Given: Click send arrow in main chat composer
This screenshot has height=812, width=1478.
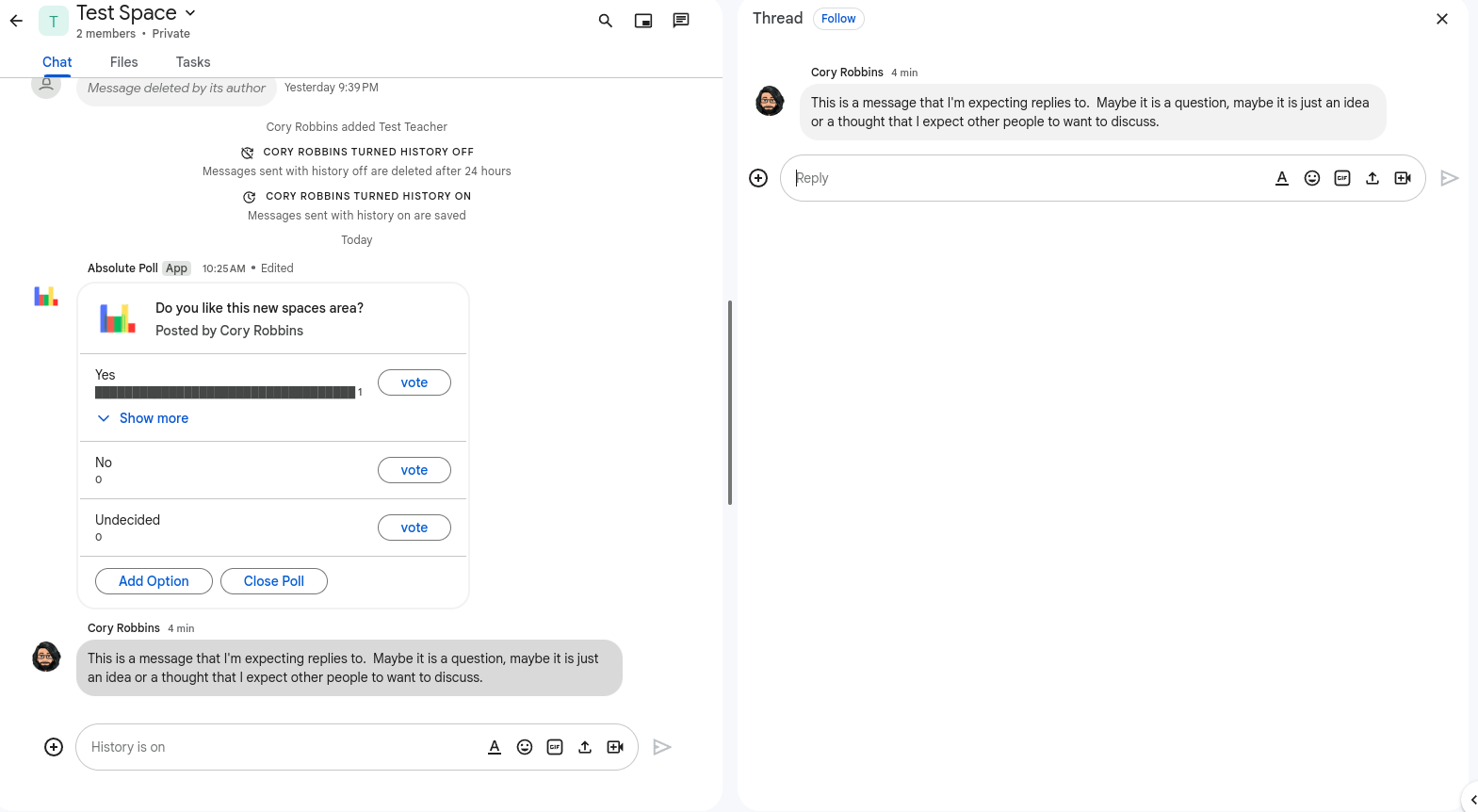Looking at the screenshot, I should [662, 747].
